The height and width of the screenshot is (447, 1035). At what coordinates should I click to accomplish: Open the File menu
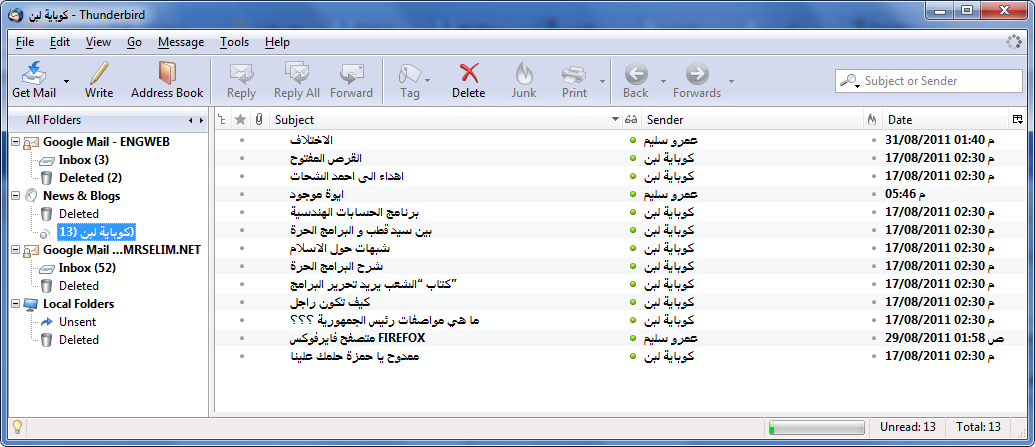pyautogui.click(x=25, y=42)
